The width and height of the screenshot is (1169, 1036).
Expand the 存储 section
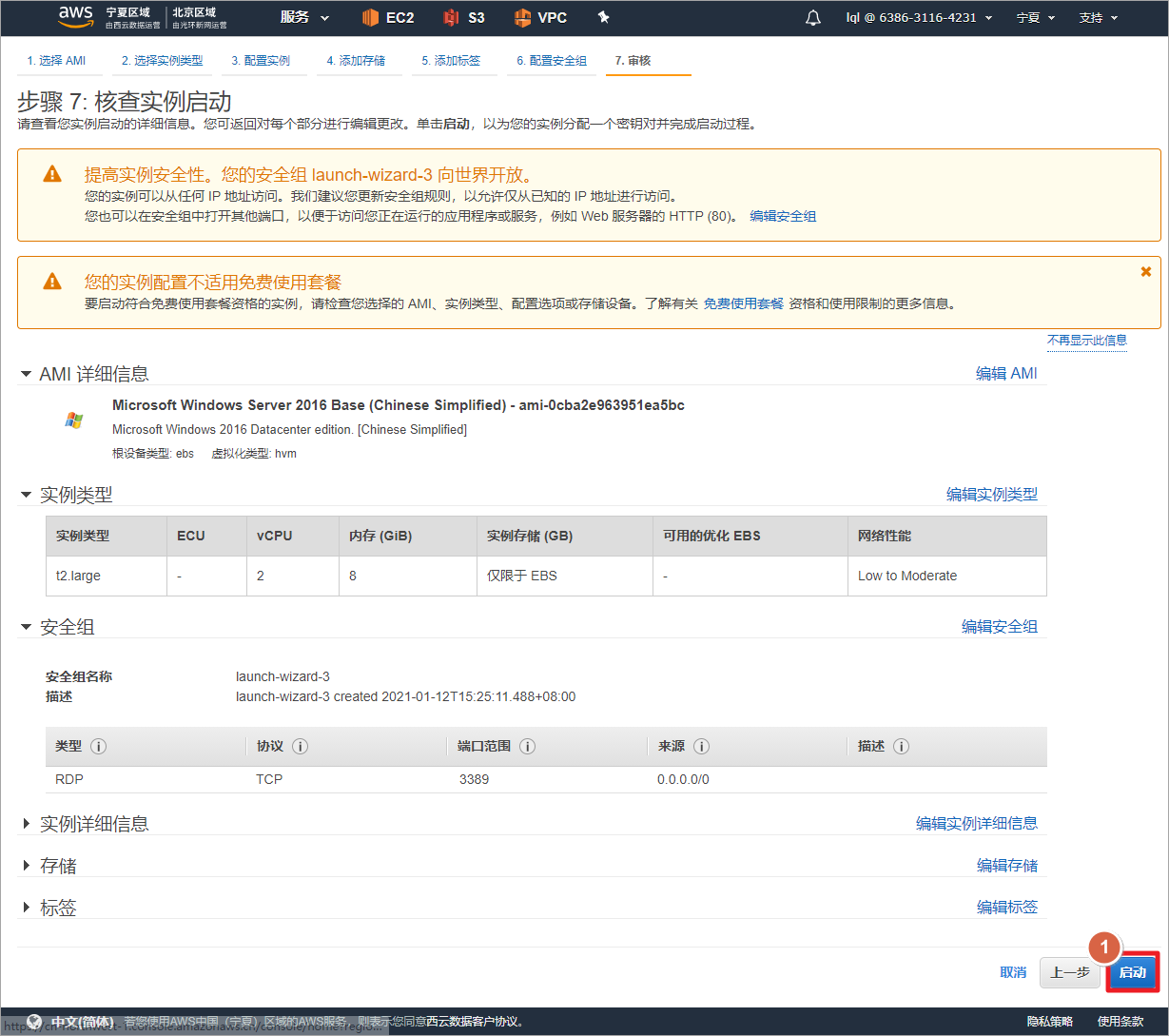[26, 866]
